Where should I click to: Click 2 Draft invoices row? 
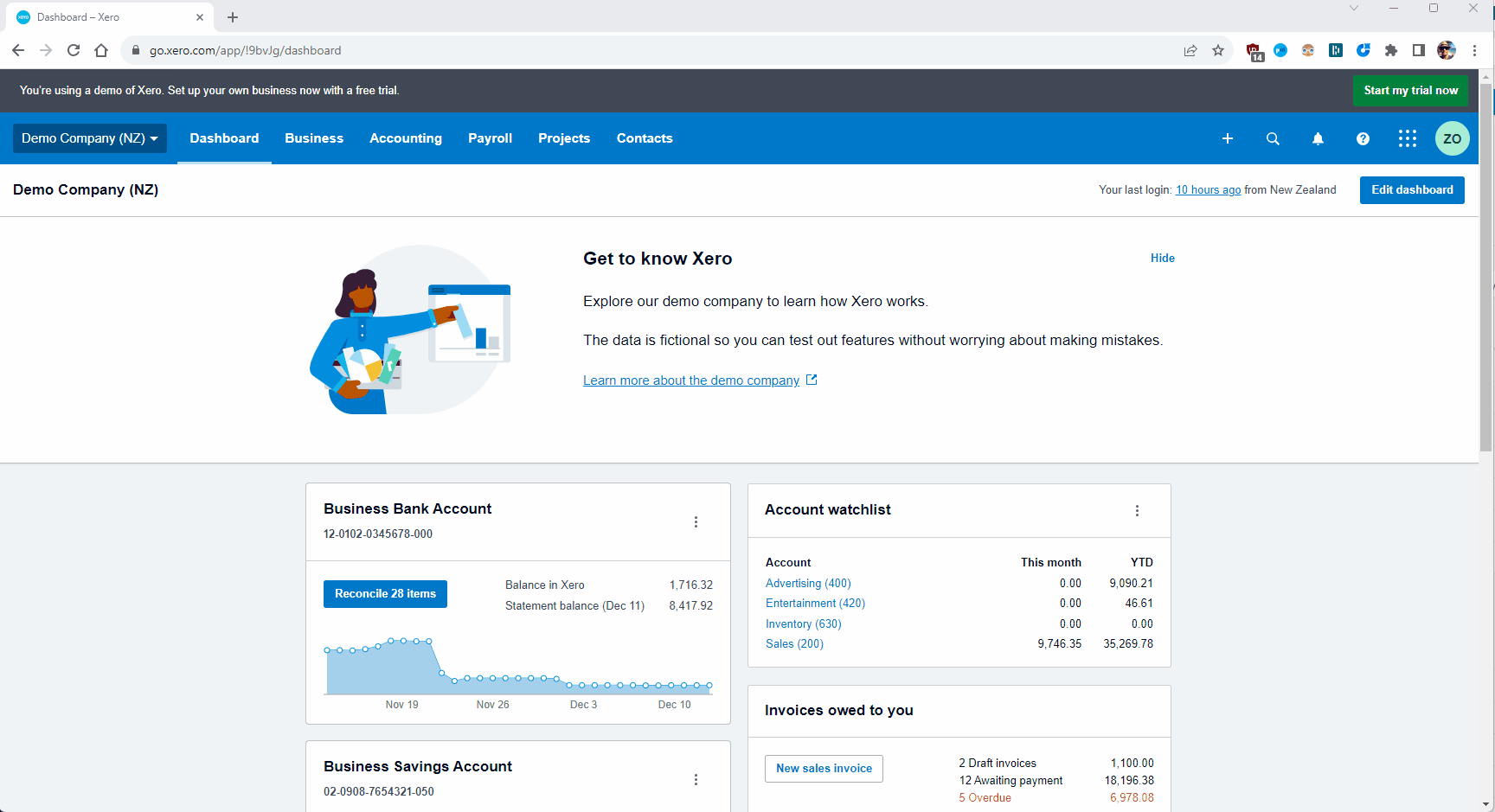1055,764
